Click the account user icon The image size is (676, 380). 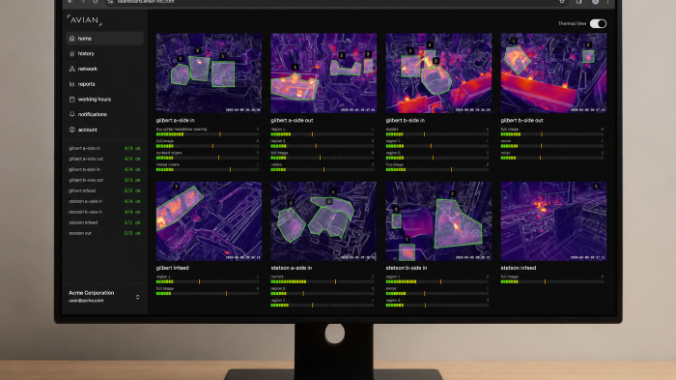click(72, 129)
